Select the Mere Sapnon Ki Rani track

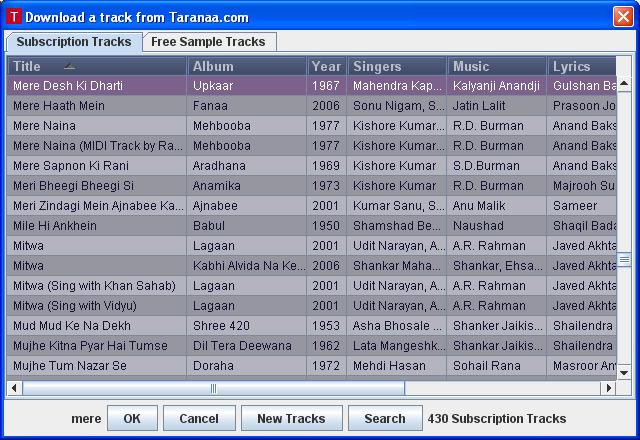[98, 166]
